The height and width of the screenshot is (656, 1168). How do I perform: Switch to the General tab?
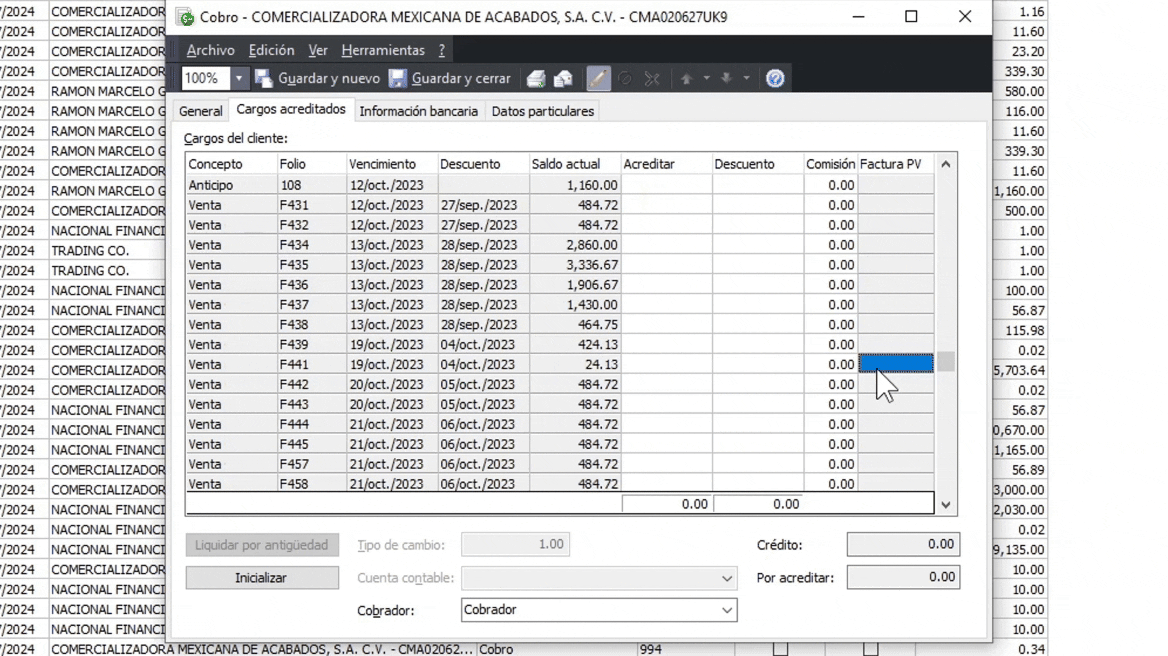point(200,111)
